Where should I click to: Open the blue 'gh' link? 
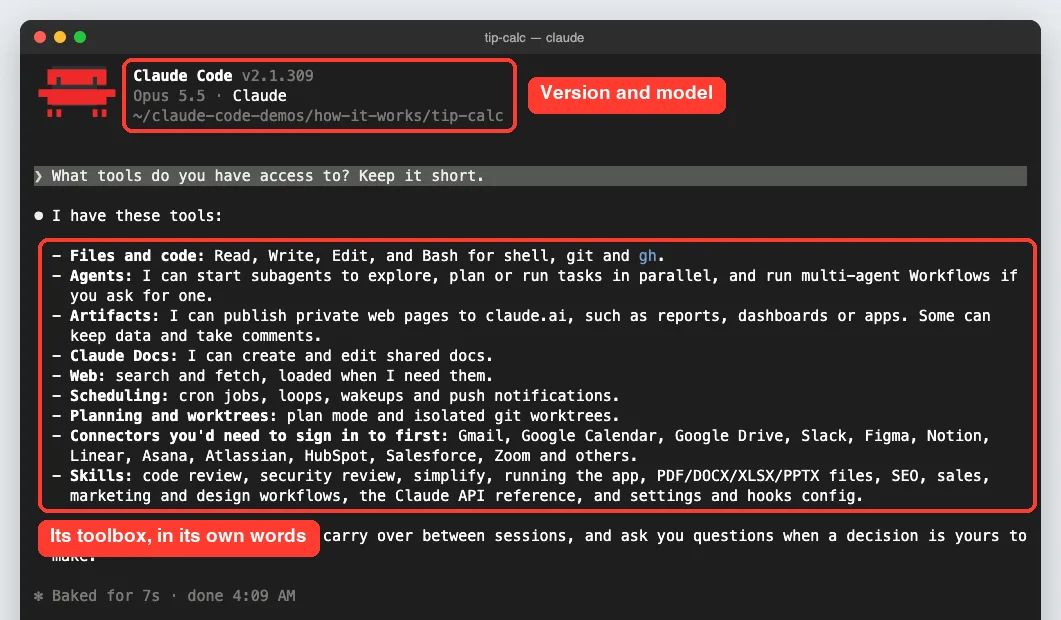point(647,256)
